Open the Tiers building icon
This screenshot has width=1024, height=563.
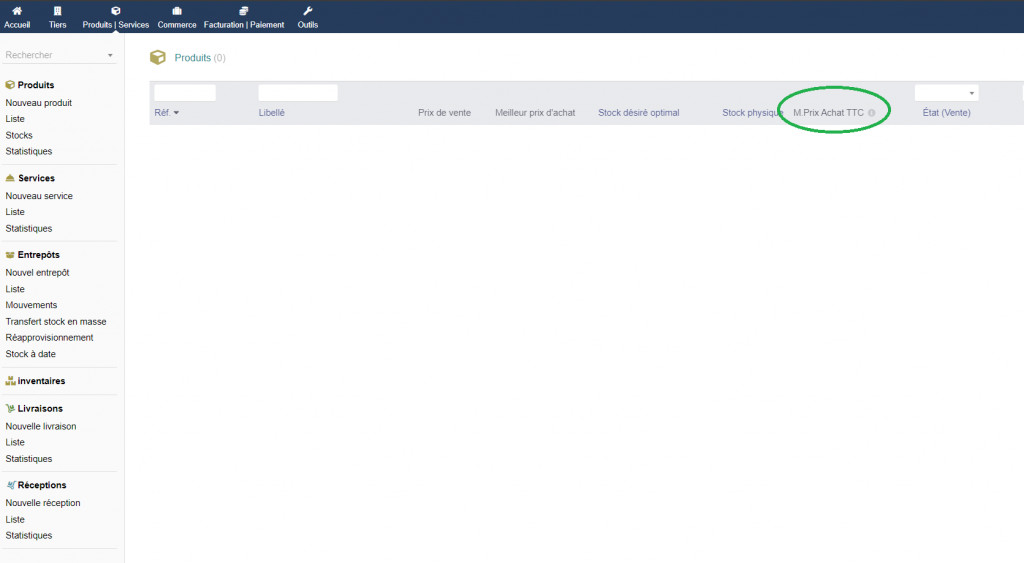(x=57, y=10)
